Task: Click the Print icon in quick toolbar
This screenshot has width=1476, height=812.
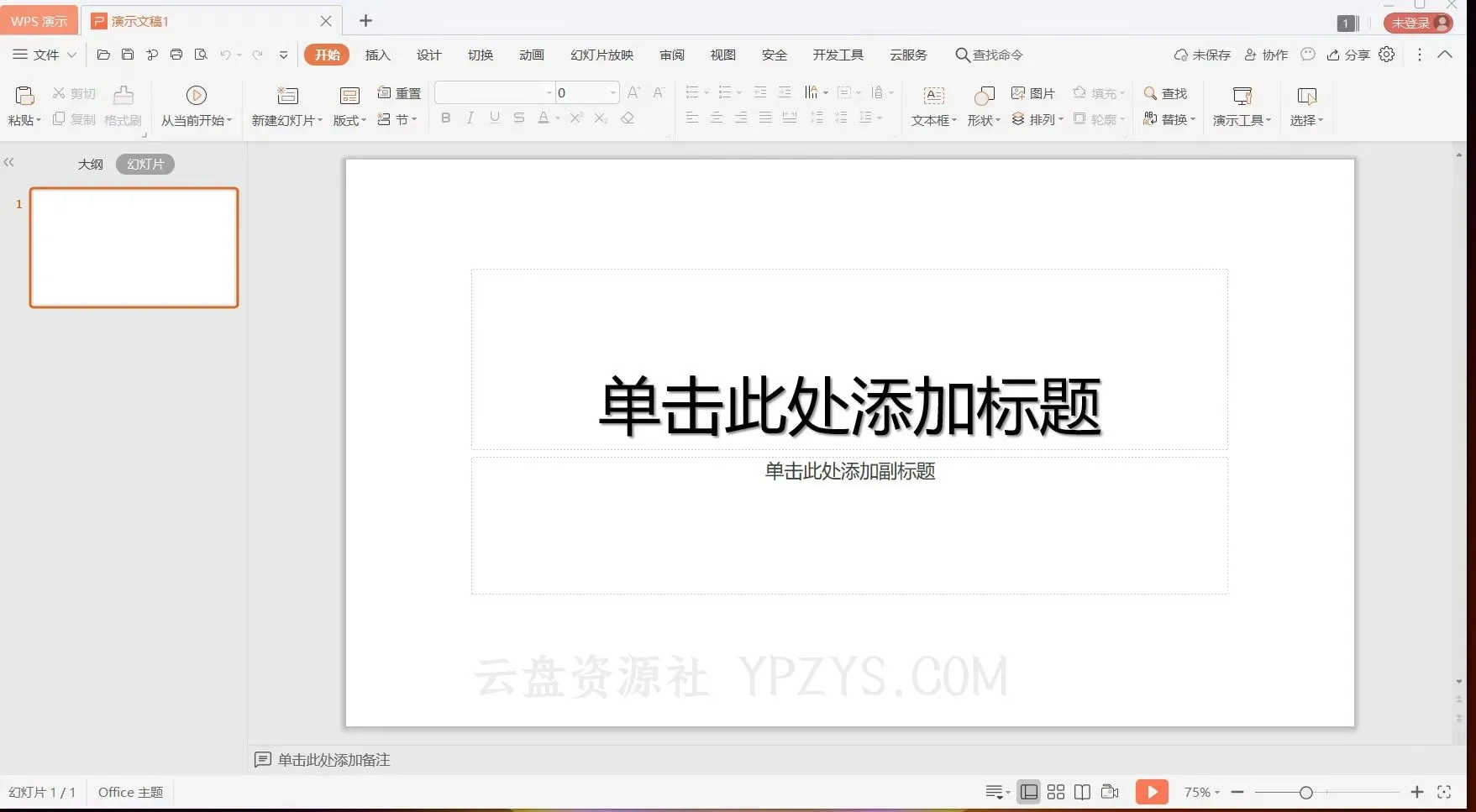Action: [x=176, y=55]
